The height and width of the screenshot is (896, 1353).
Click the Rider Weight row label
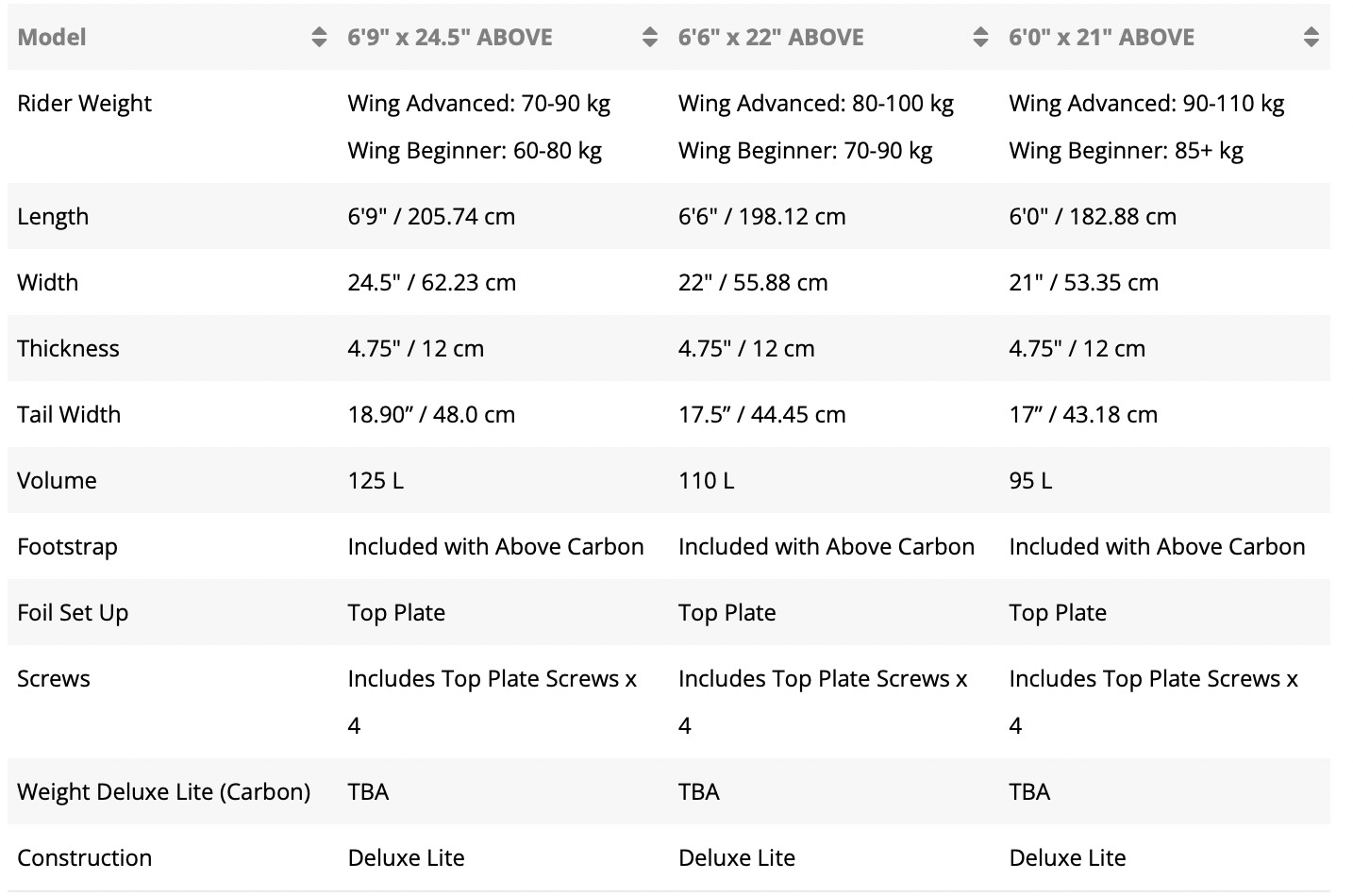tap(84, 104)
